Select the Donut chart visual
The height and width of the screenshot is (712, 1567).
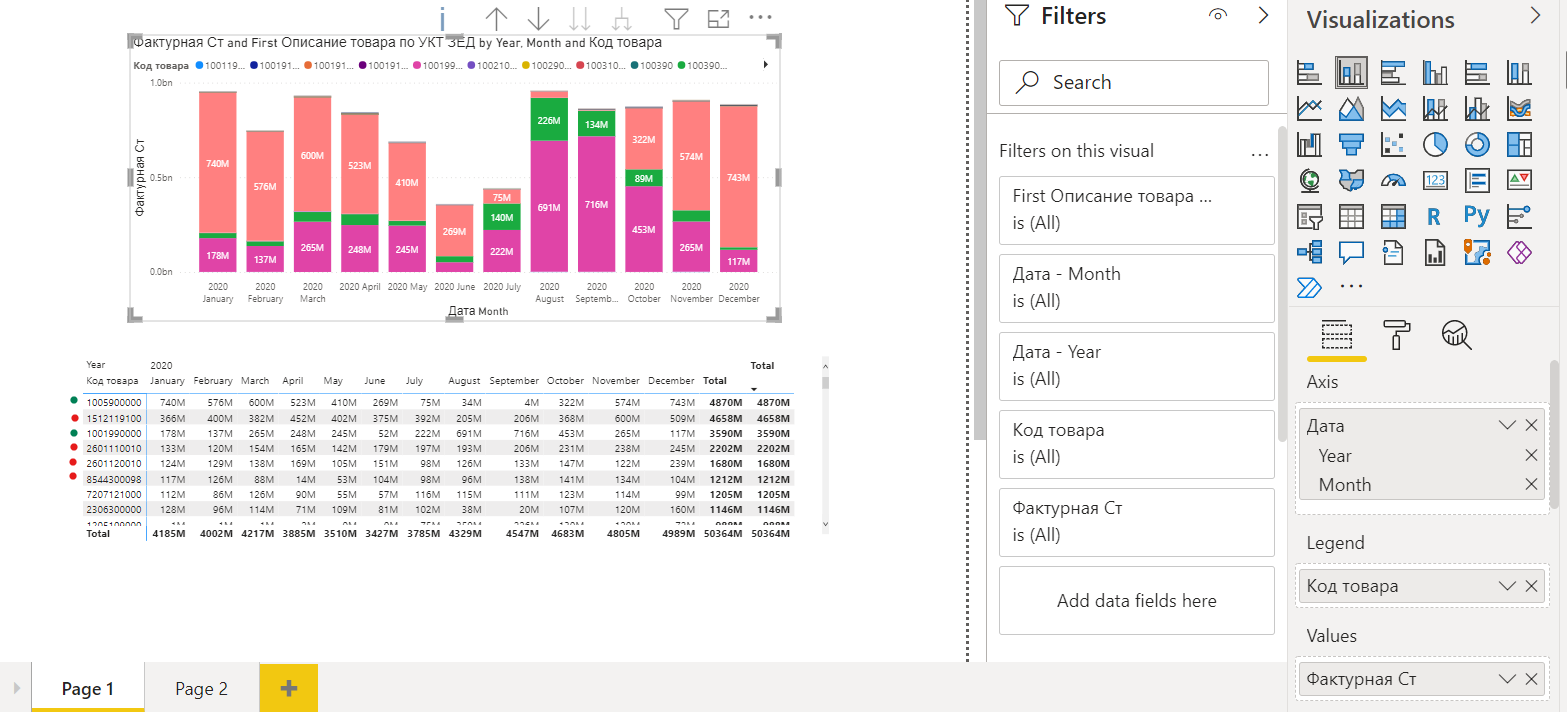(1477, 144)
